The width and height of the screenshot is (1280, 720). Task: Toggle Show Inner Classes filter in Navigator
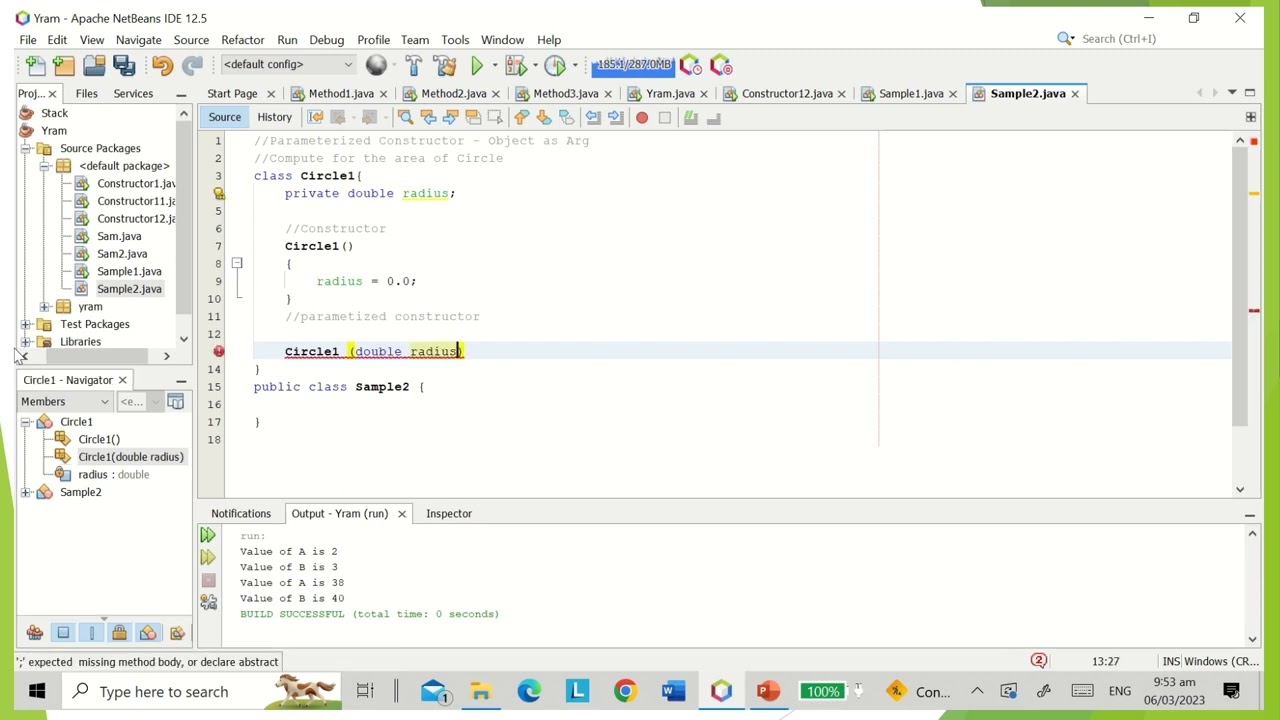tap(148, 632)
